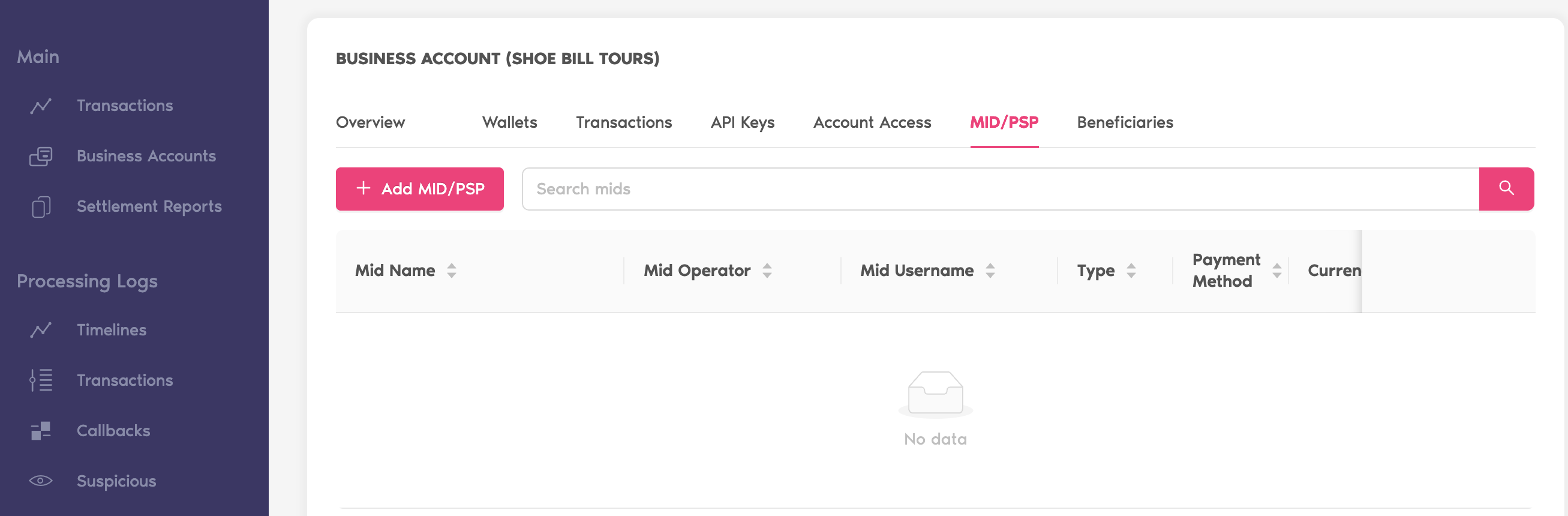Switch to the Wallets tab

(x=509, y=122)
